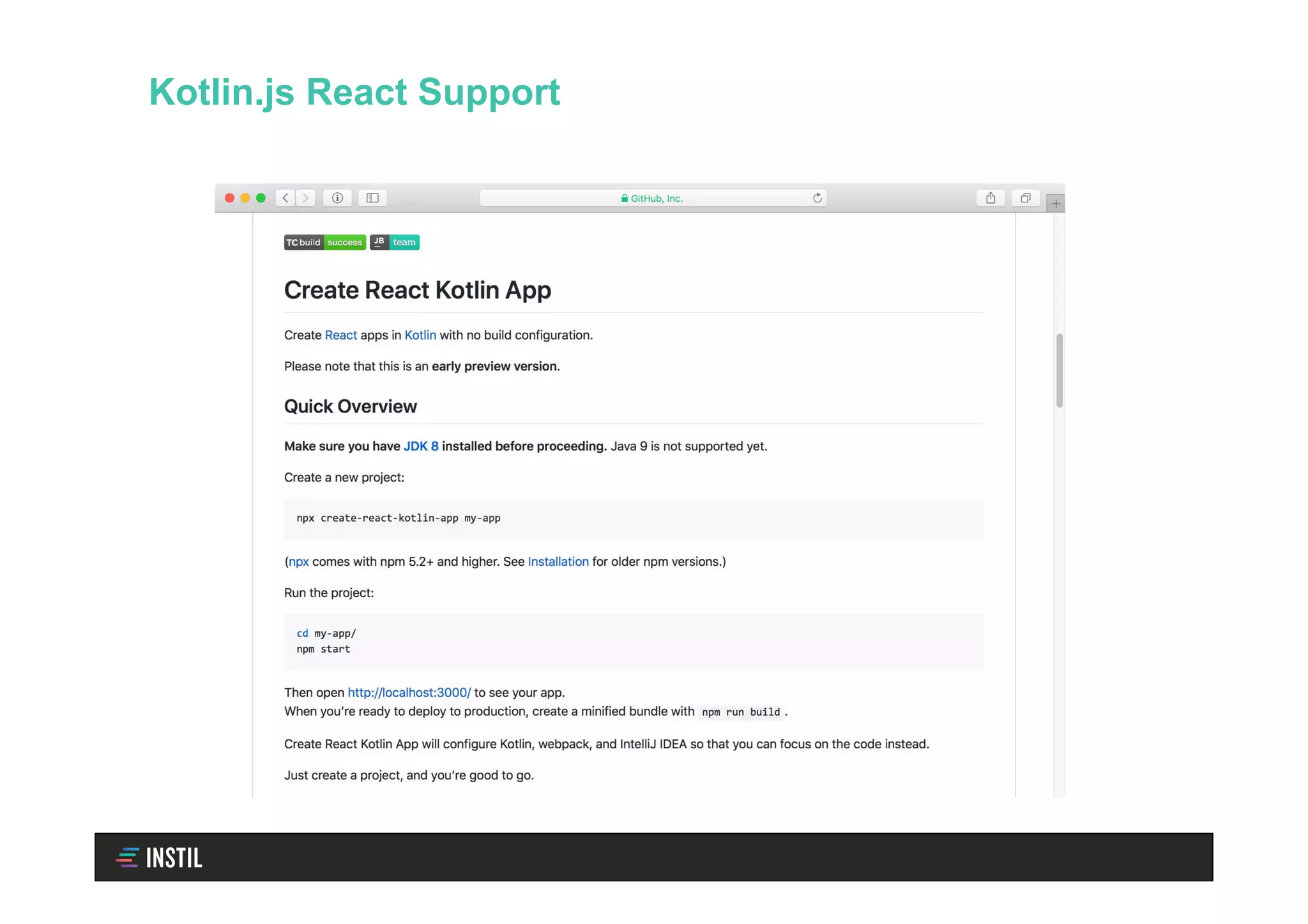Screen dimensions: 1308x924
Task: Add a new tab with plus button
Action: tap(1056, 204)
